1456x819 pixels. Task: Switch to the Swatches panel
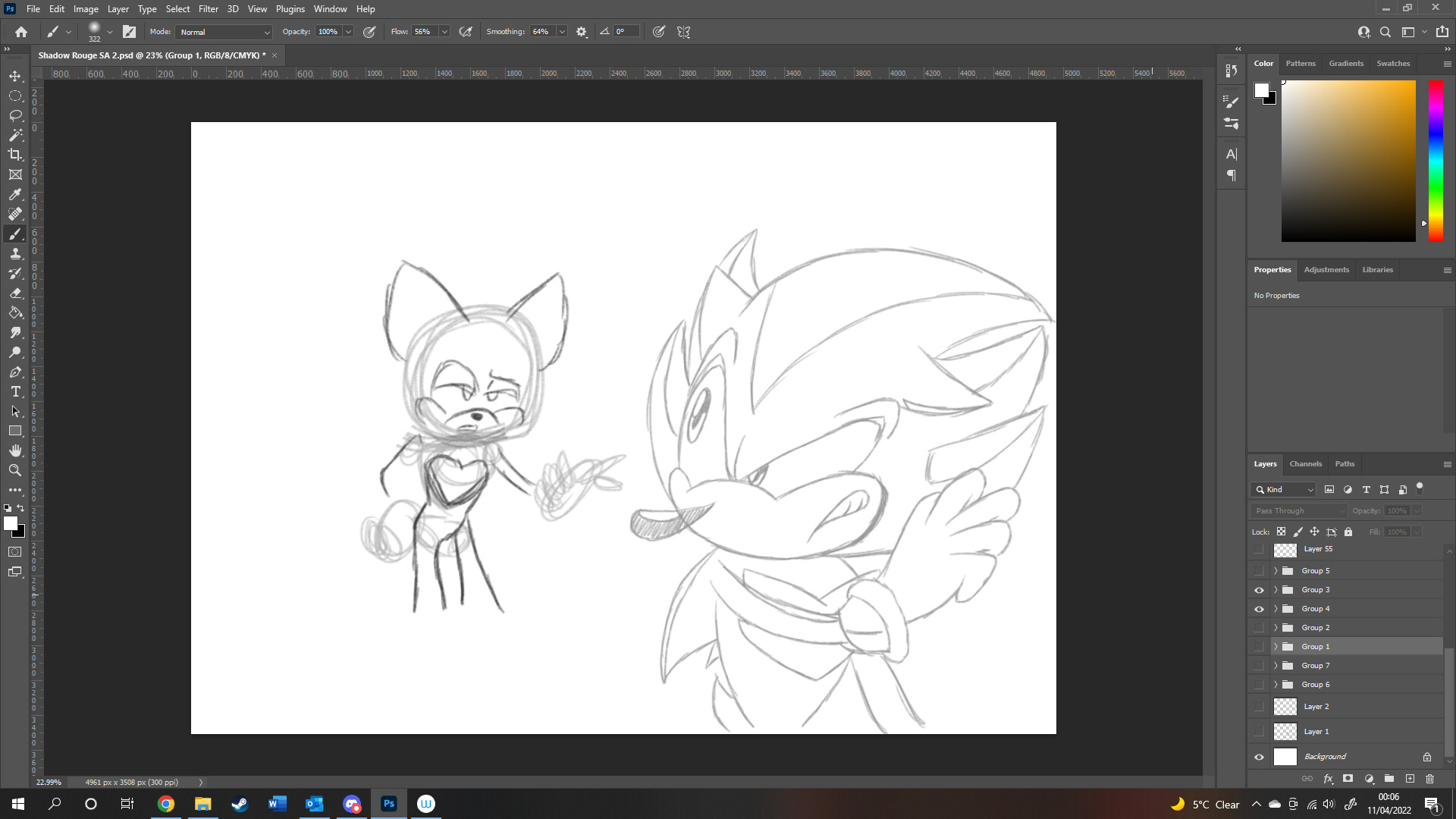[1393, 63]
